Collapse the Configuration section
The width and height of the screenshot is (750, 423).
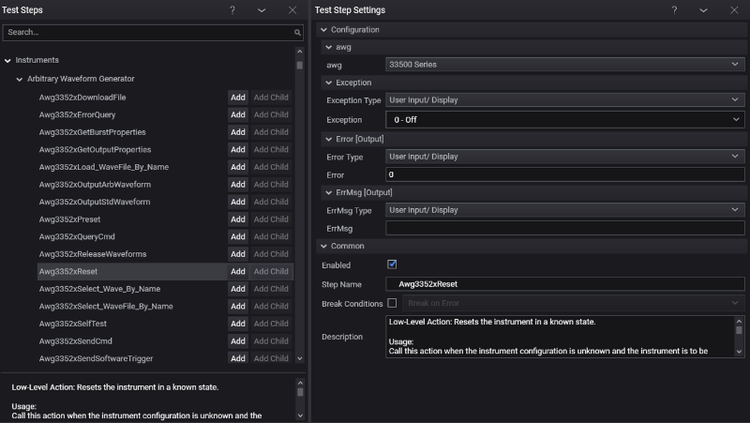(322, 30)
